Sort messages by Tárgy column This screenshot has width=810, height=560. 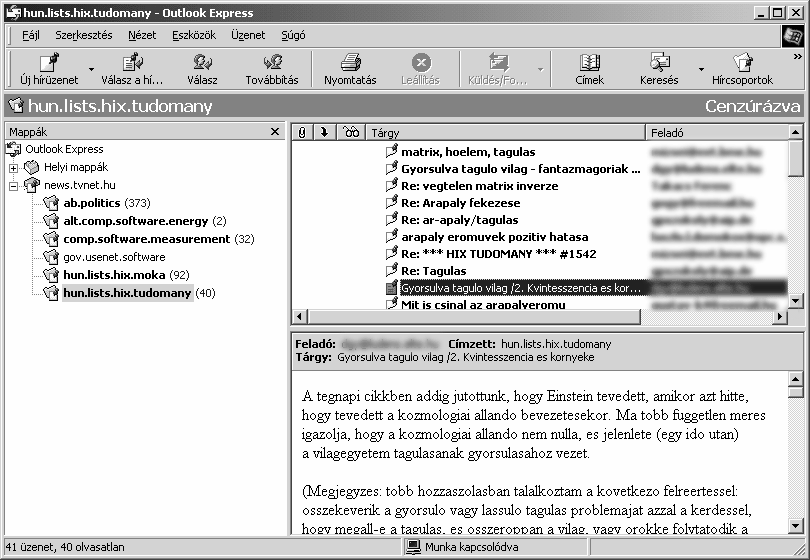click(x=506, y=133)
